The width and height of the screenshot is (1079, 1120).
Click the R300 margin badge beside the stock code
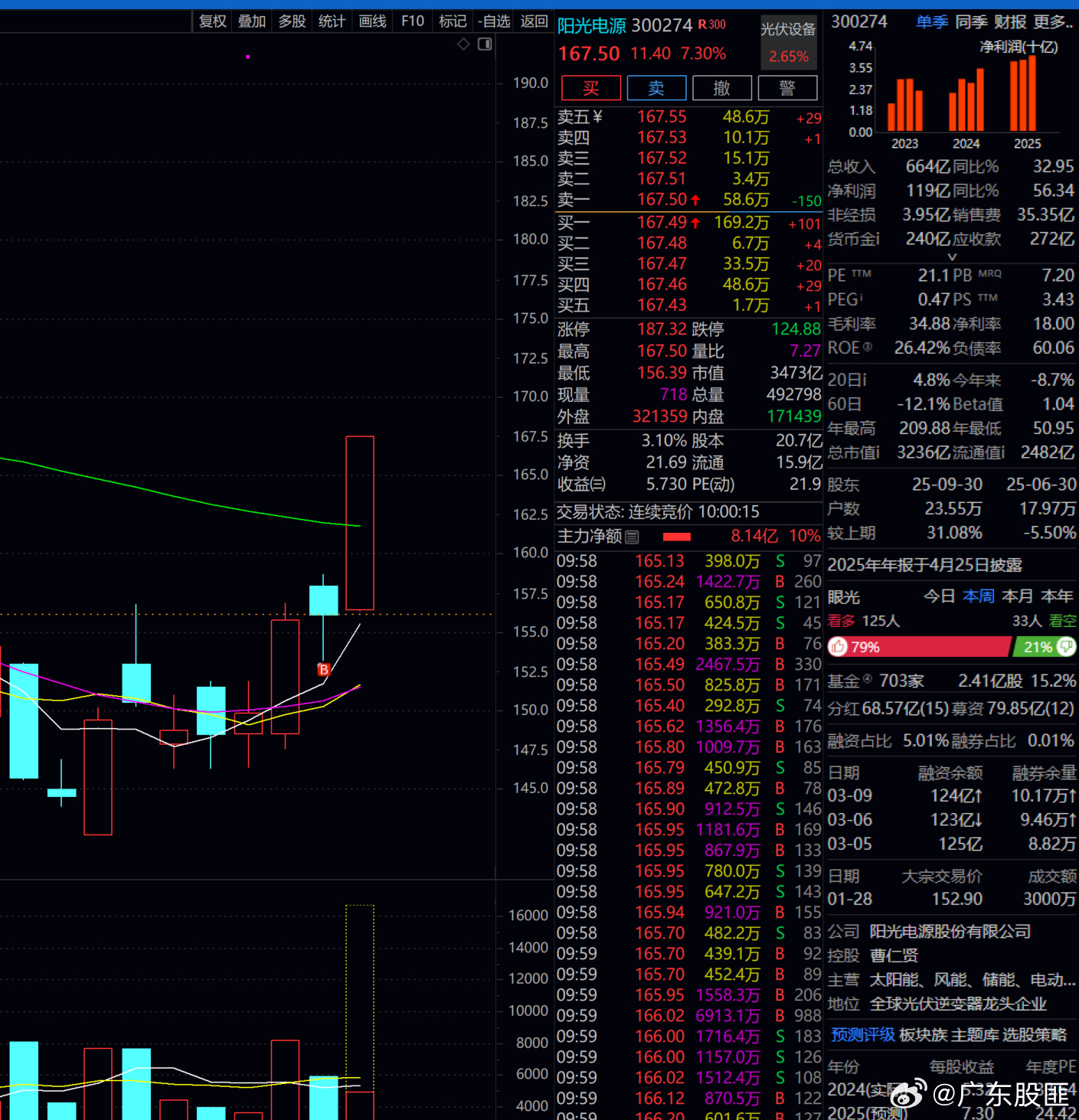[712, 24]
